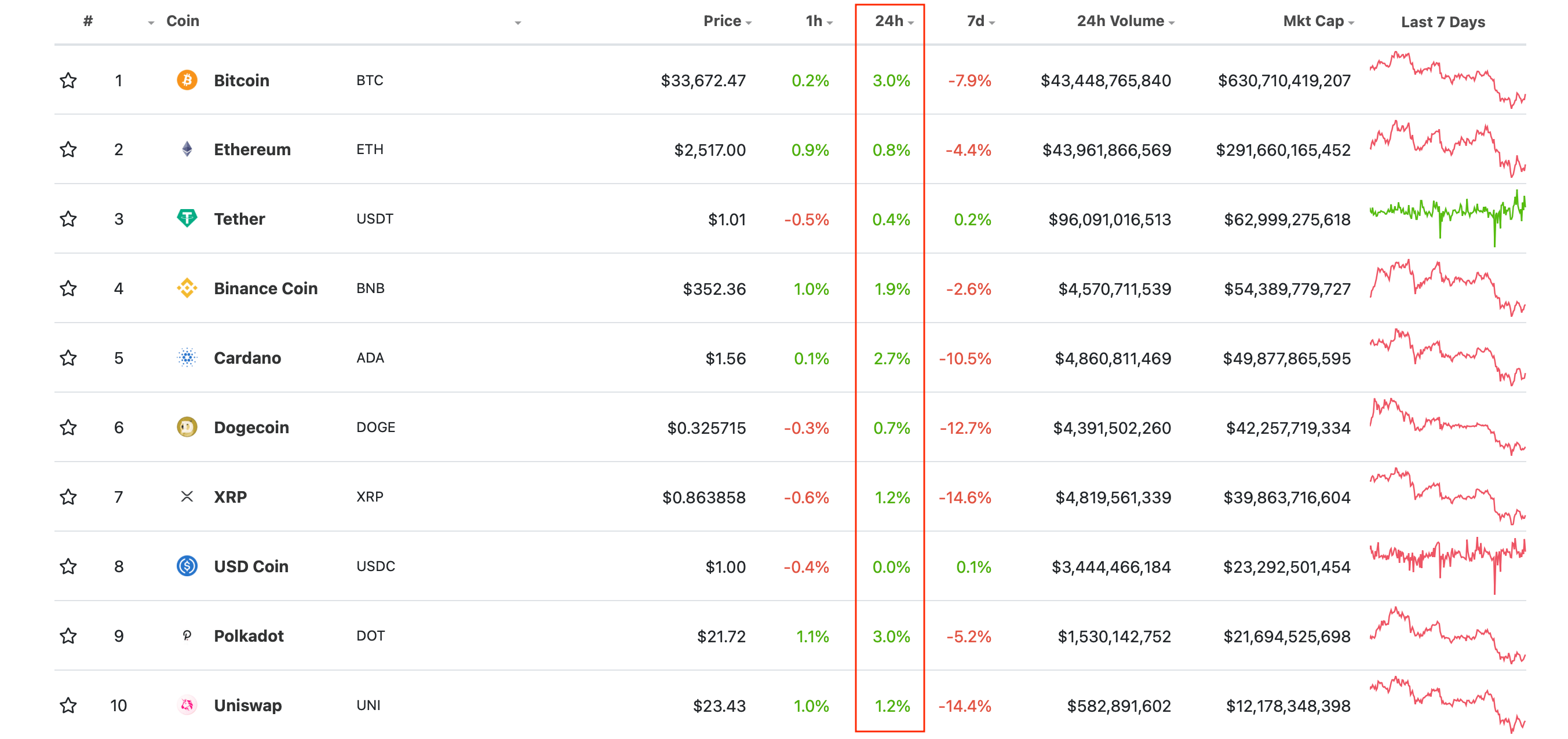The image size is (1568, 739).
Task: Open the Dogecoin coin page link
Action: pyautogui.click(x=251, y=427)
